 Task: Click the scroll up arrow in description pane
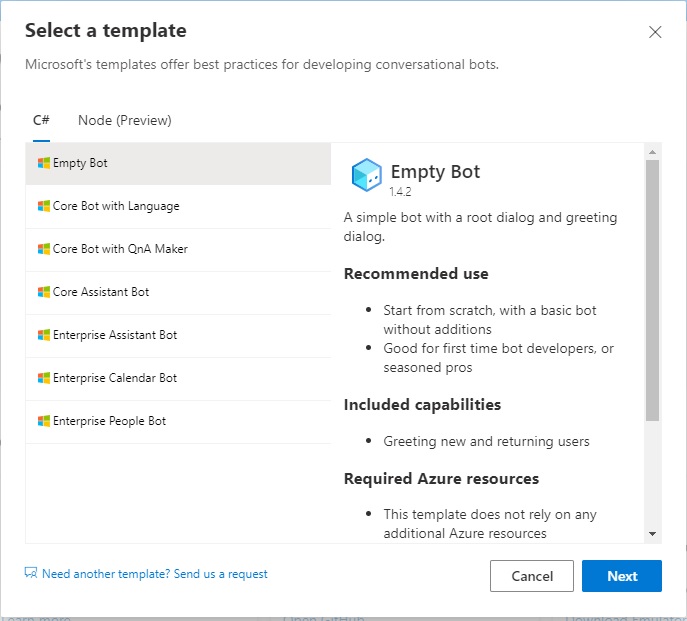(652, 152)
